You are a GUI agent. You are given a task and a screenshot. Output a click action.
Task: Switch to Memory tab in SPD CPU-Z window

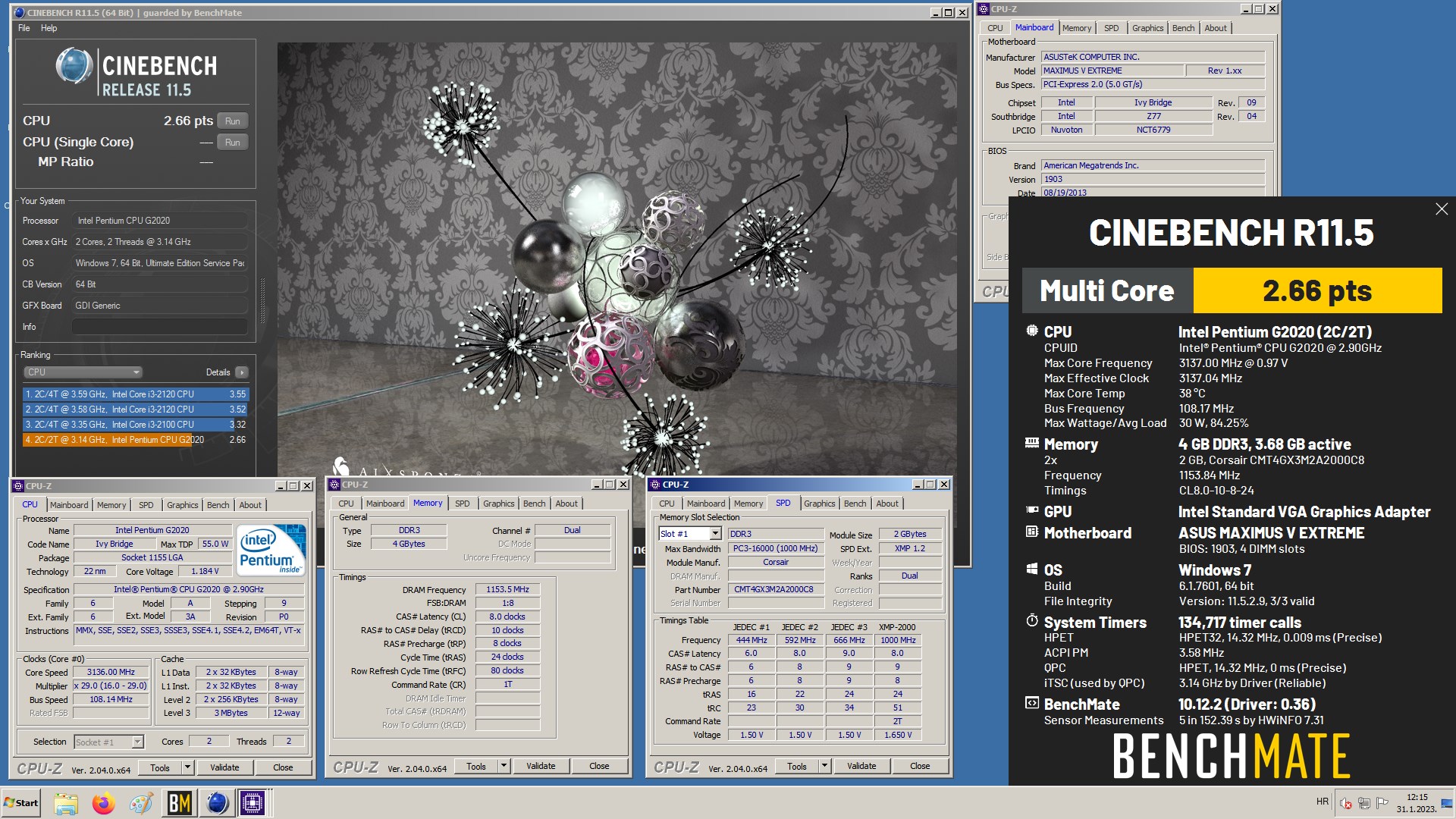click(748, 504)
